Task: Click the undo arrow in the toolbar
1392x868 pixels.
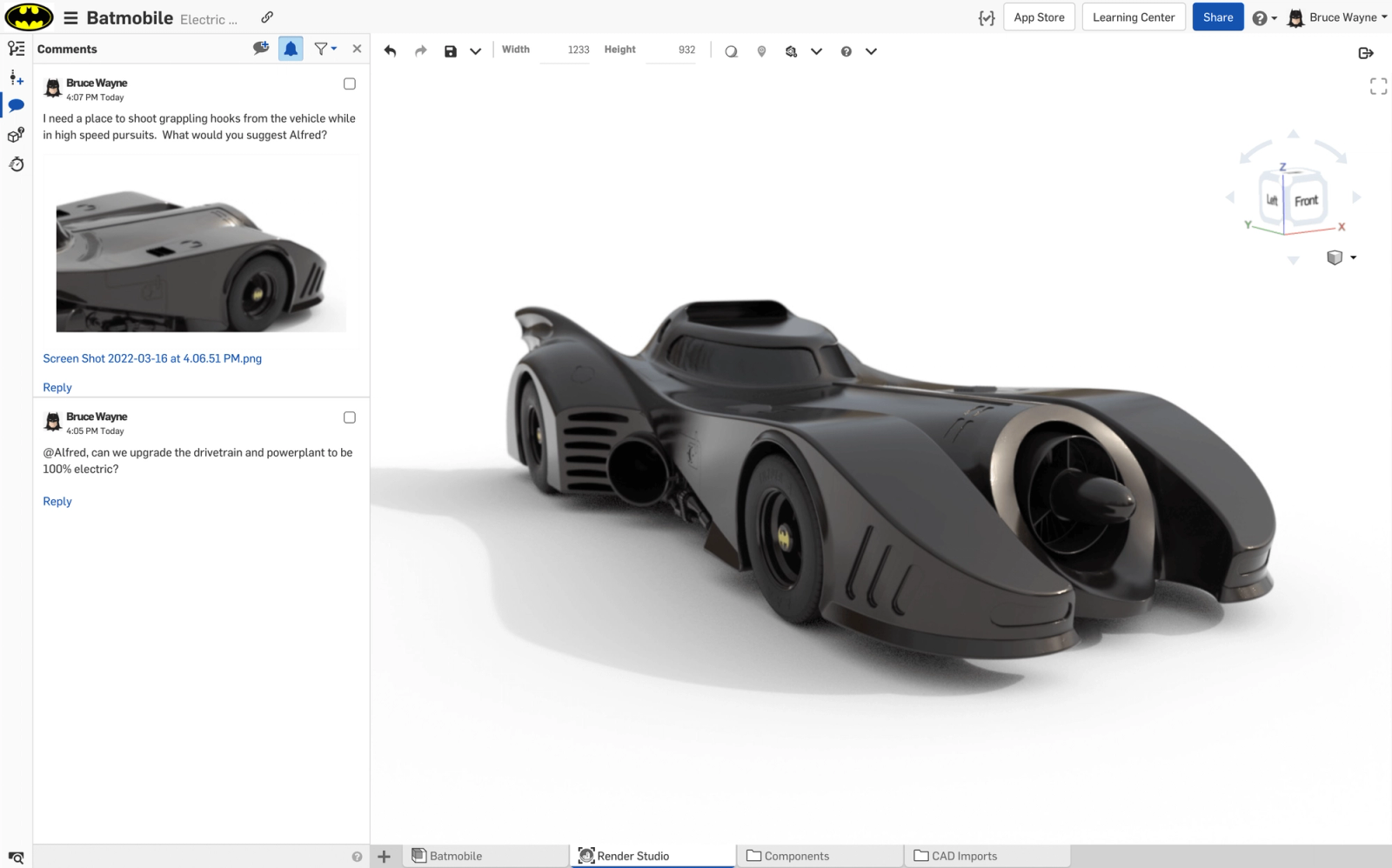Action: tap(390, 51)
